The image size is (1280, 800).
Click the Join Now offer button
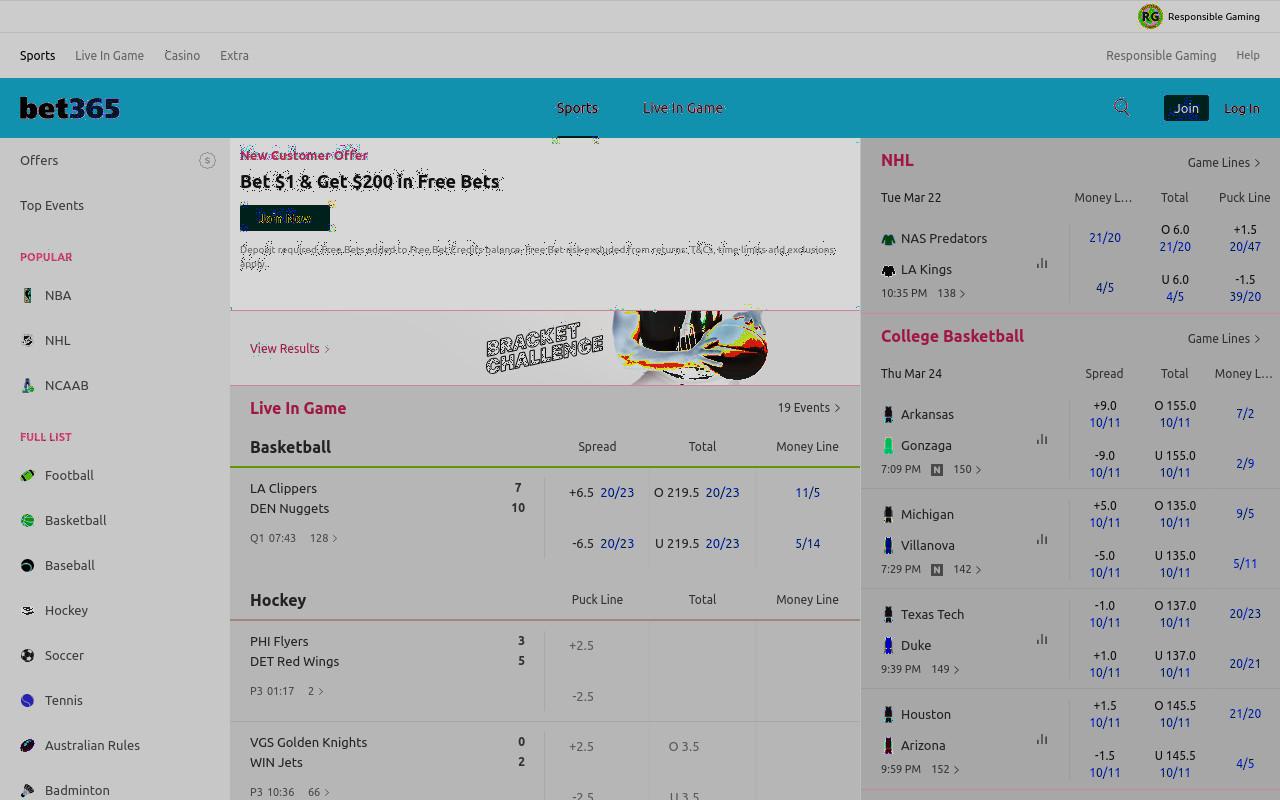pos(285,218)
